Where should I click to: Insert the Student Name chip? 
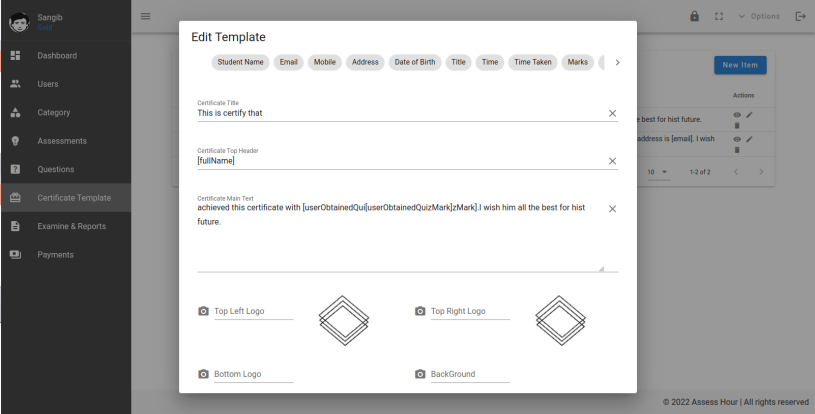240,62
